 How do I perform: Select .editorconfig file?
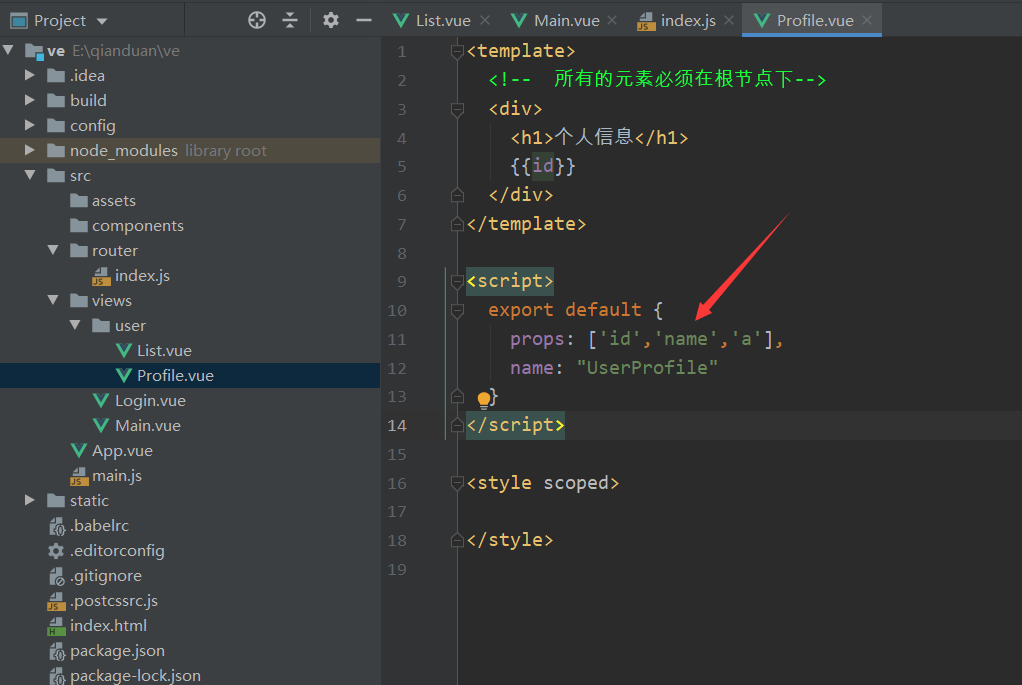[x=117, y=551]
